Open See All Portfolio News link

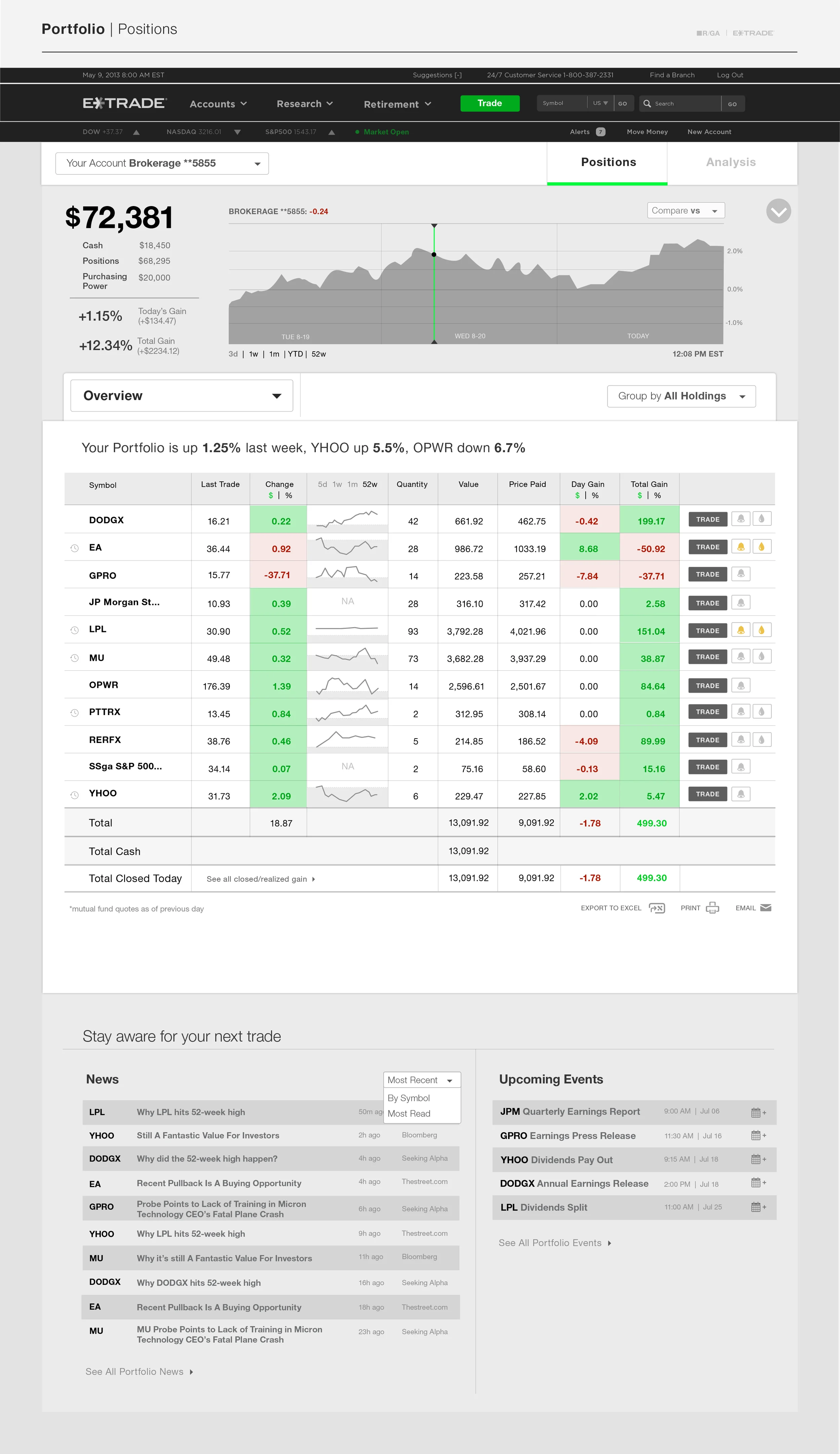point(139,1372)
